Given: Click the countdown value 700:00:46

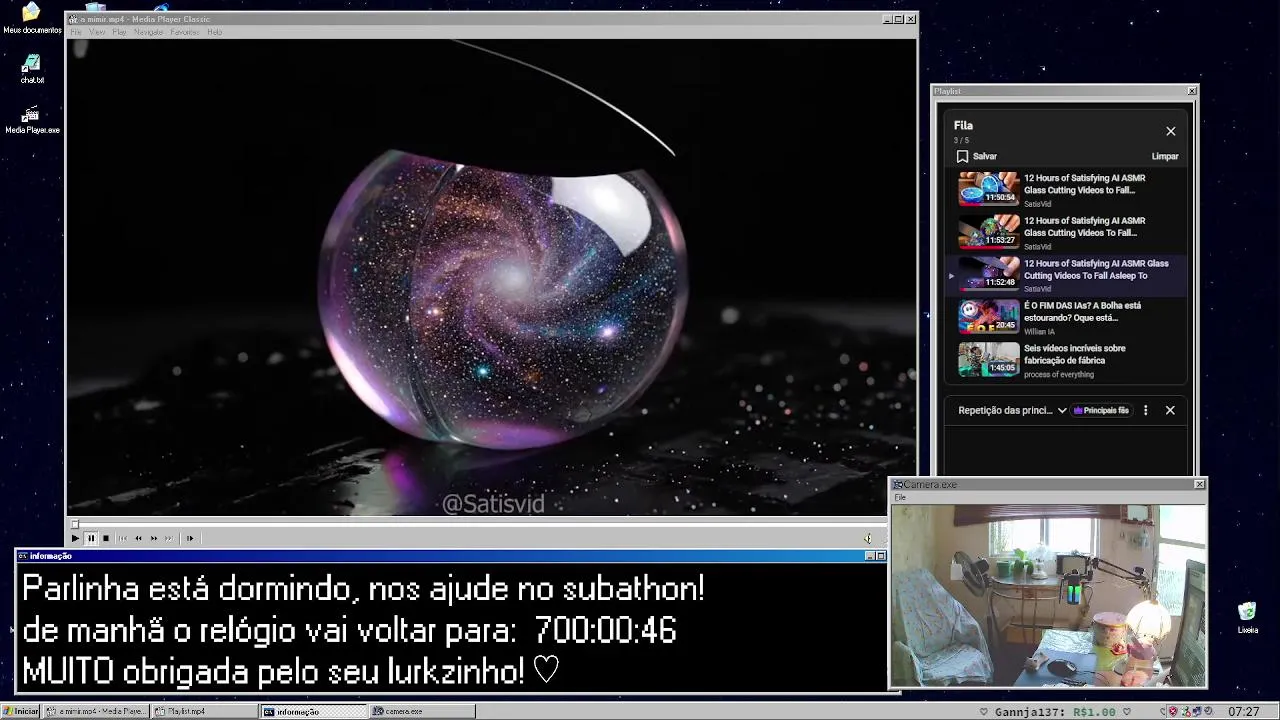Looking at the screenshot, I should (x=606, y=630).
